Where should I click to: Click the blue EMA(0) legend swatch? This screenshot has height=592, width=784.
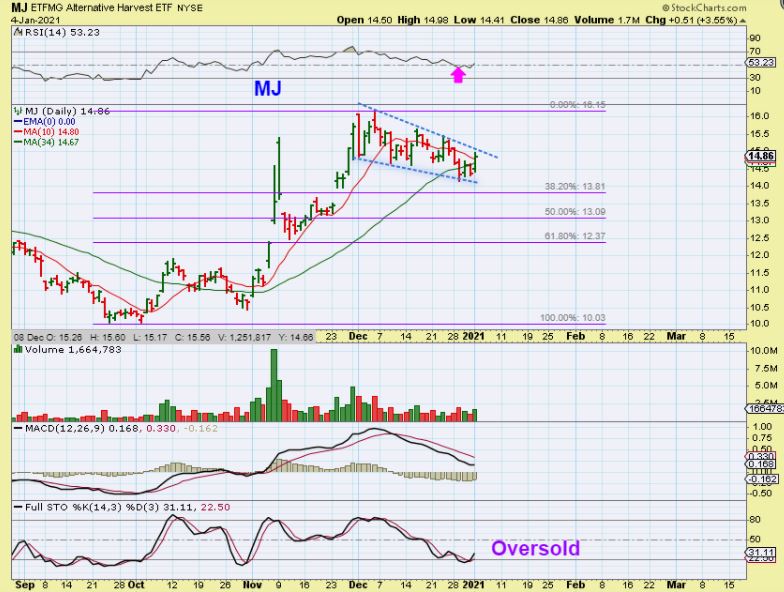[18, 122]
